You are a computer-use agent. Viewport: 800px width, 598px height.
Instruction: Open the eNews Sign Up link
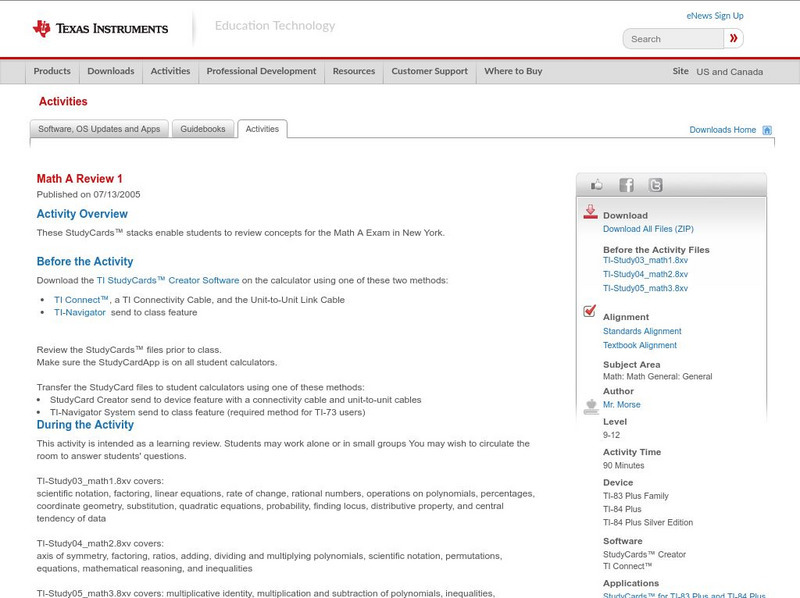pyautogui.click(x=715, y=16)
